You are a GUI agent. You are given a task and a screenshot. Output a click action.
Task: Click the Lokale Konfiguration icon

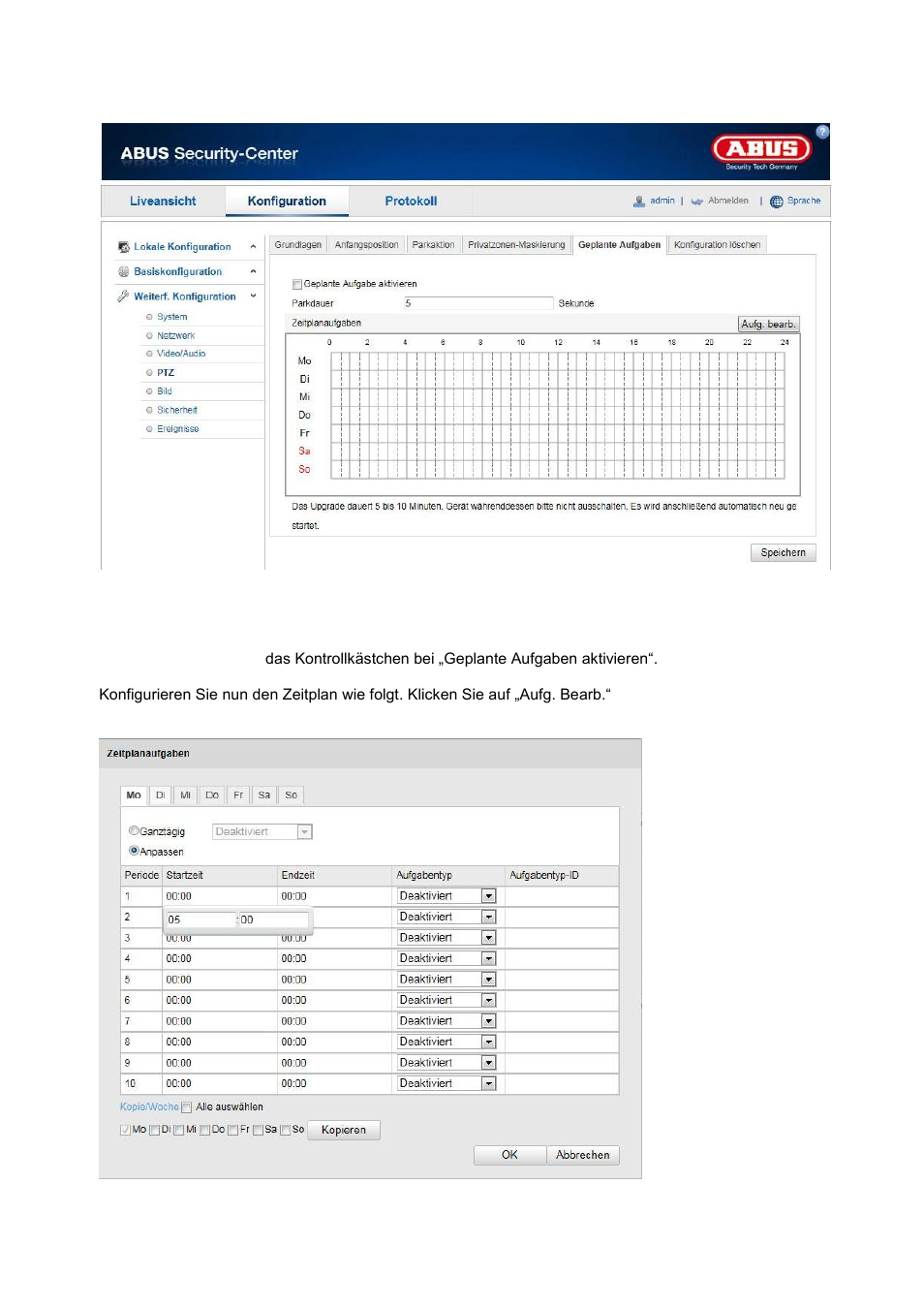pyautogui.click(x=124, y=247)
